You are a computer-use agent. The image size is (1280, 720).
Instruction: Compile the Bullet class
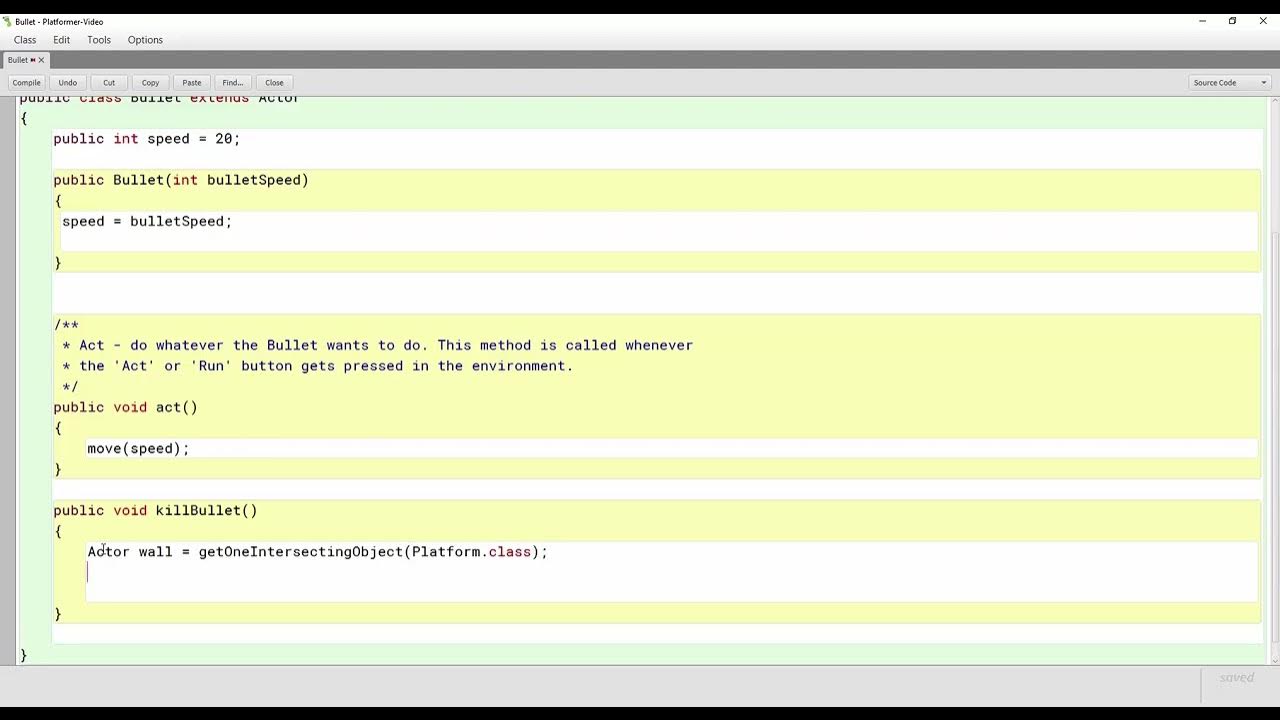coord(26,83)
